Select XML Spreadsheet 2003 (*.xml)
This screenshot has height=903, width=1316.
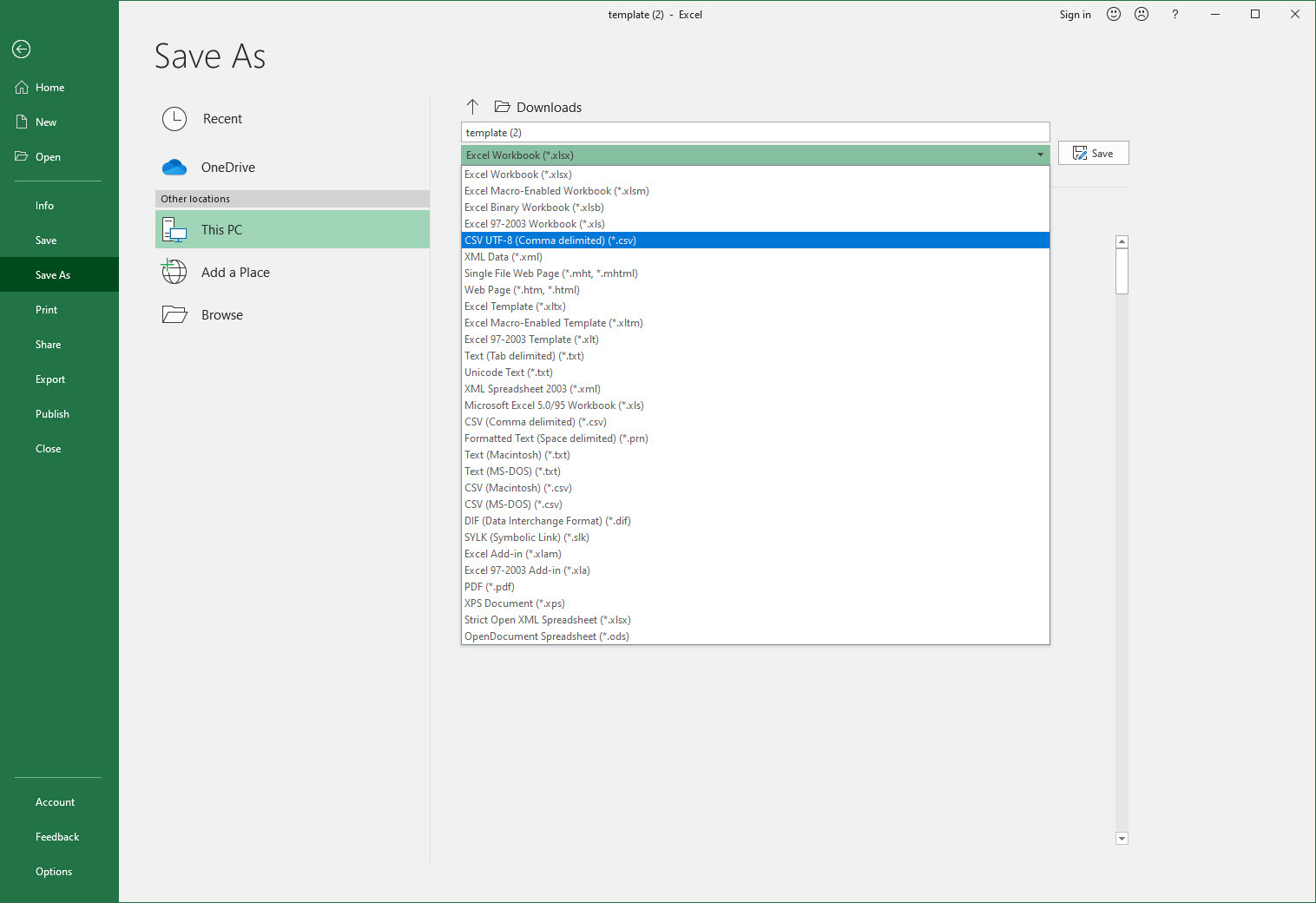point(755,389)
